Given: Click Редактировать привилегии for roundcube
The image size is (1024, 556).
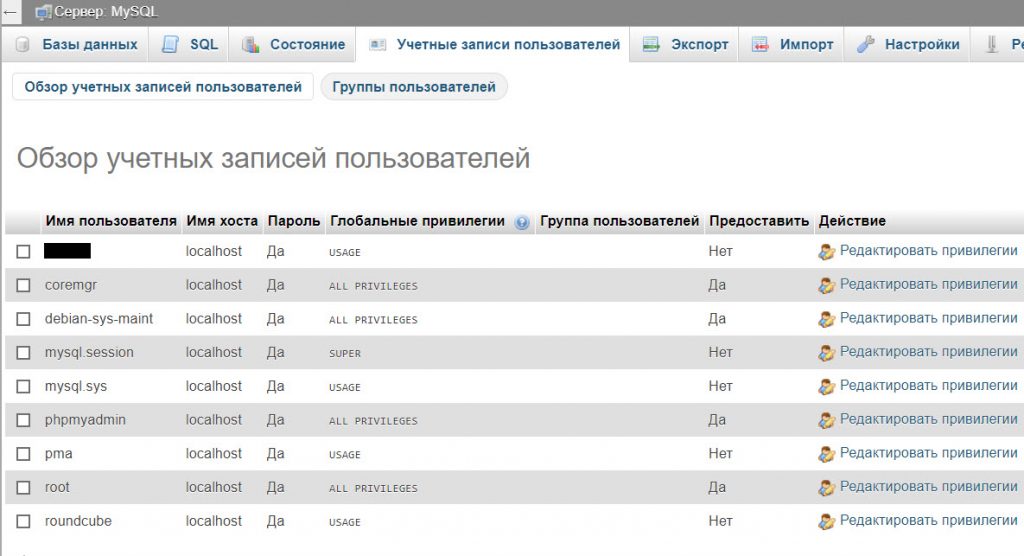Looking at the screenshot, I should click(x=928, y=521).
